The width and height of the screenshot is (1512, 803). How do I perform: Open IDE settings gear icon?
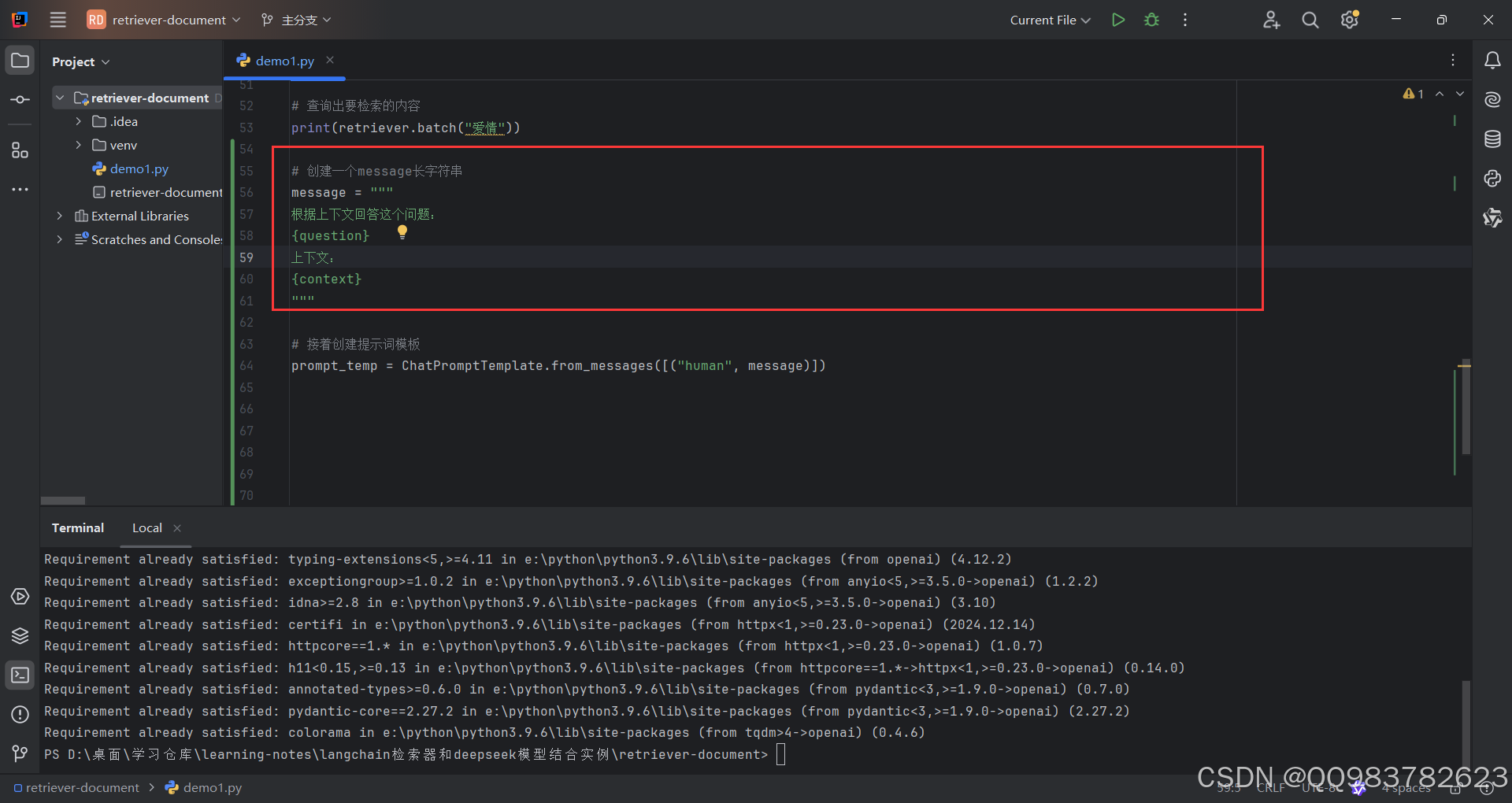coord(1350,20)
